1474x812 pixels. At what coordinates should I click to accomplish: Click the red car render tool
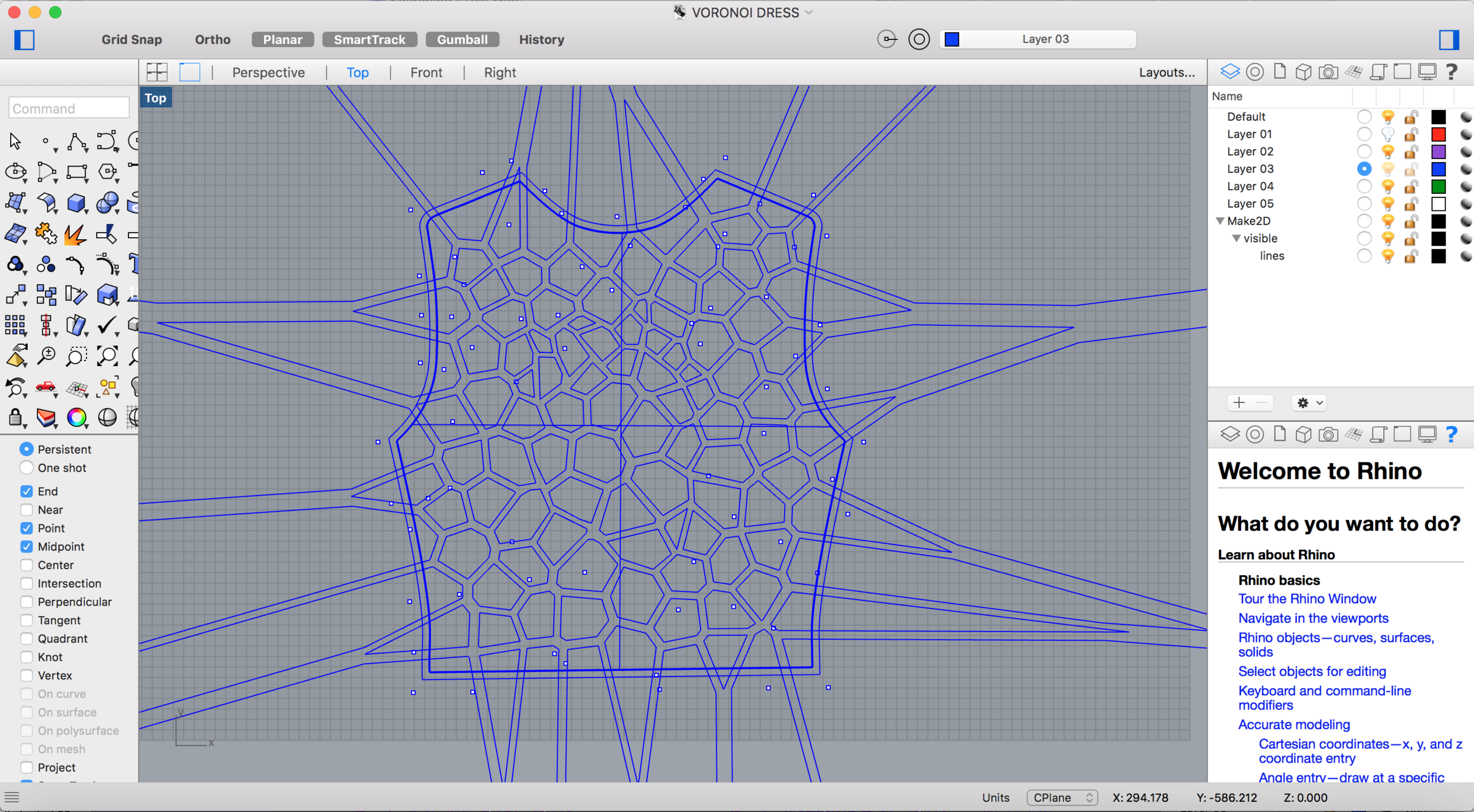46,387
